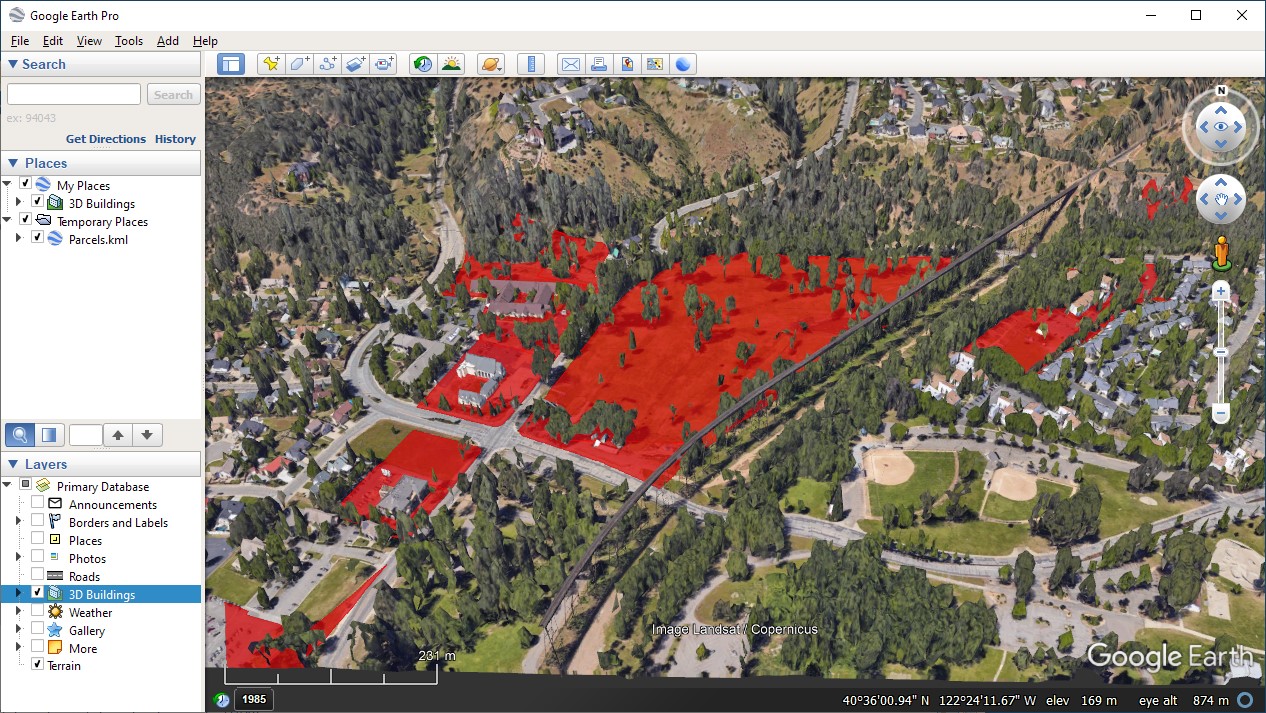
Task: Disable the Terrain layer checkbox
Action: pyautogui.click(x=37, y=664)
